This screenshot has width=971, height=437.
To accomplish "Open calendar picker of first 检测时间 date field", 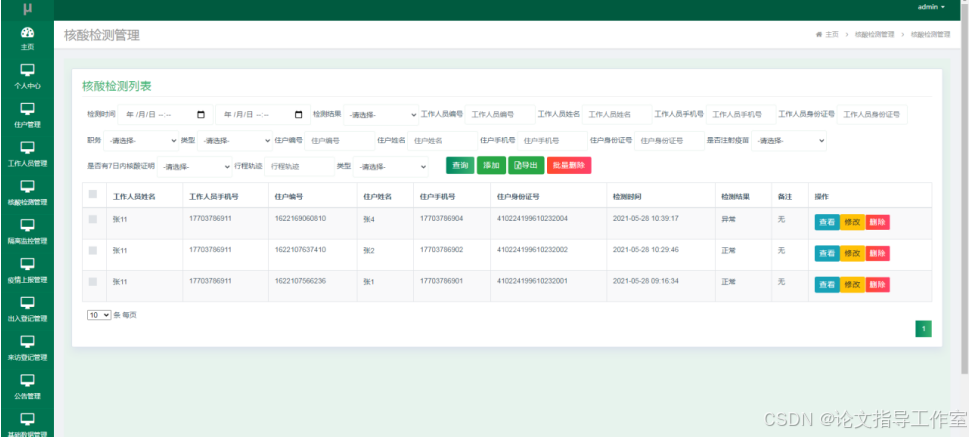I will (x=201, y=115).
